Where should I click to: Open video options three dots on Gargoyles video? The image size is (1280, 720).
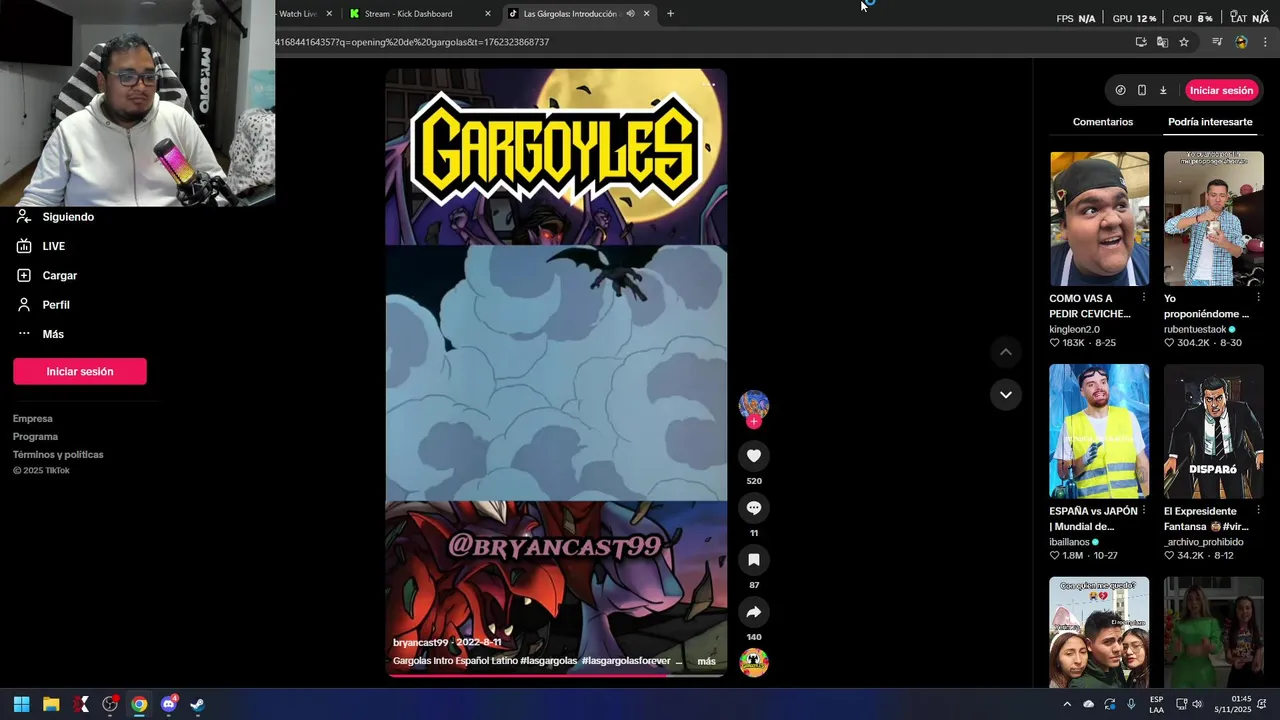[x=709, y=85]
